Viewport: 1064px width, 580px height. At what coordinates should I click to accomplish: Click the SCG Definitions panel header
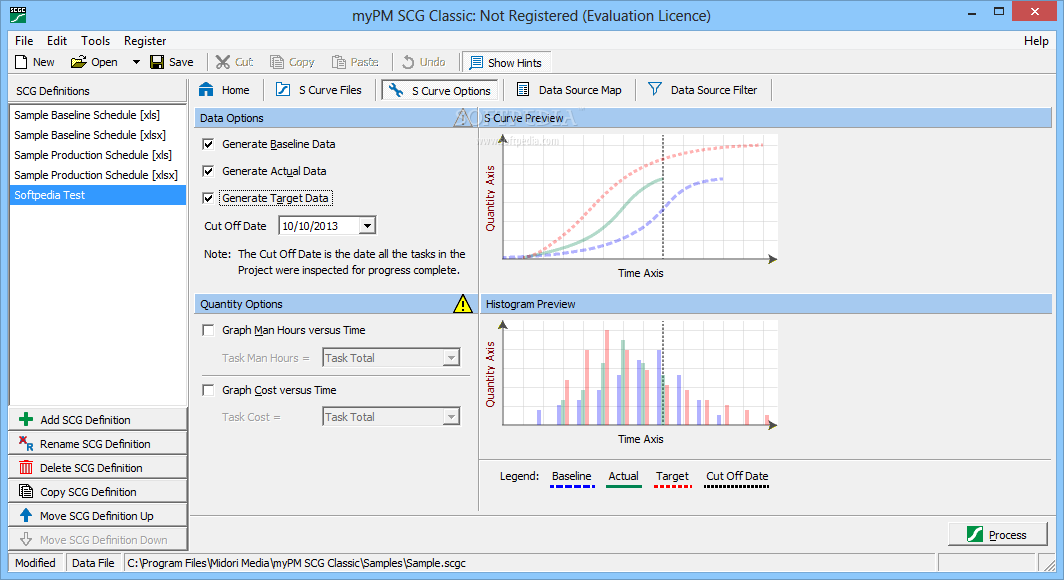(98, 90)
